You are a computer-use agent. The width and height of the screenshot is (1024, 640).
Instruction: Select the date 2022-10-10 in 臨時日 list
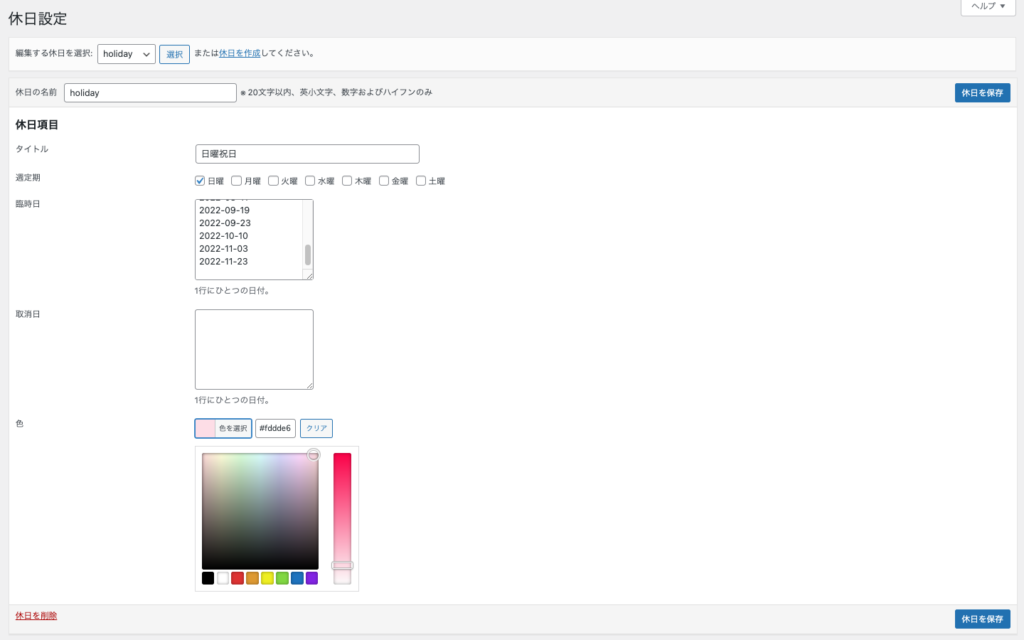(224, 236)
